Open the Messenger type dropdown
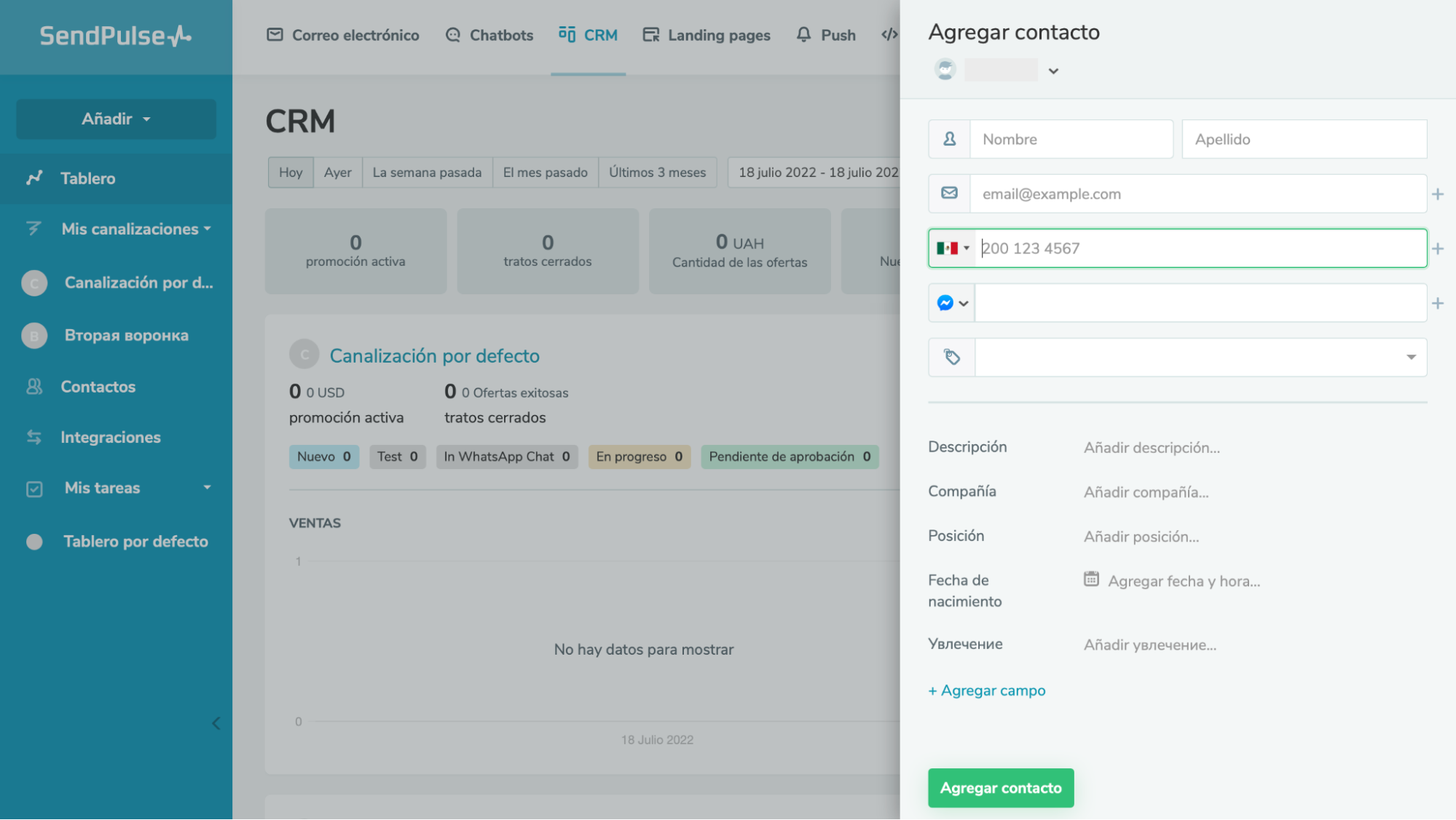1456x820 pixels. point(952,303)
